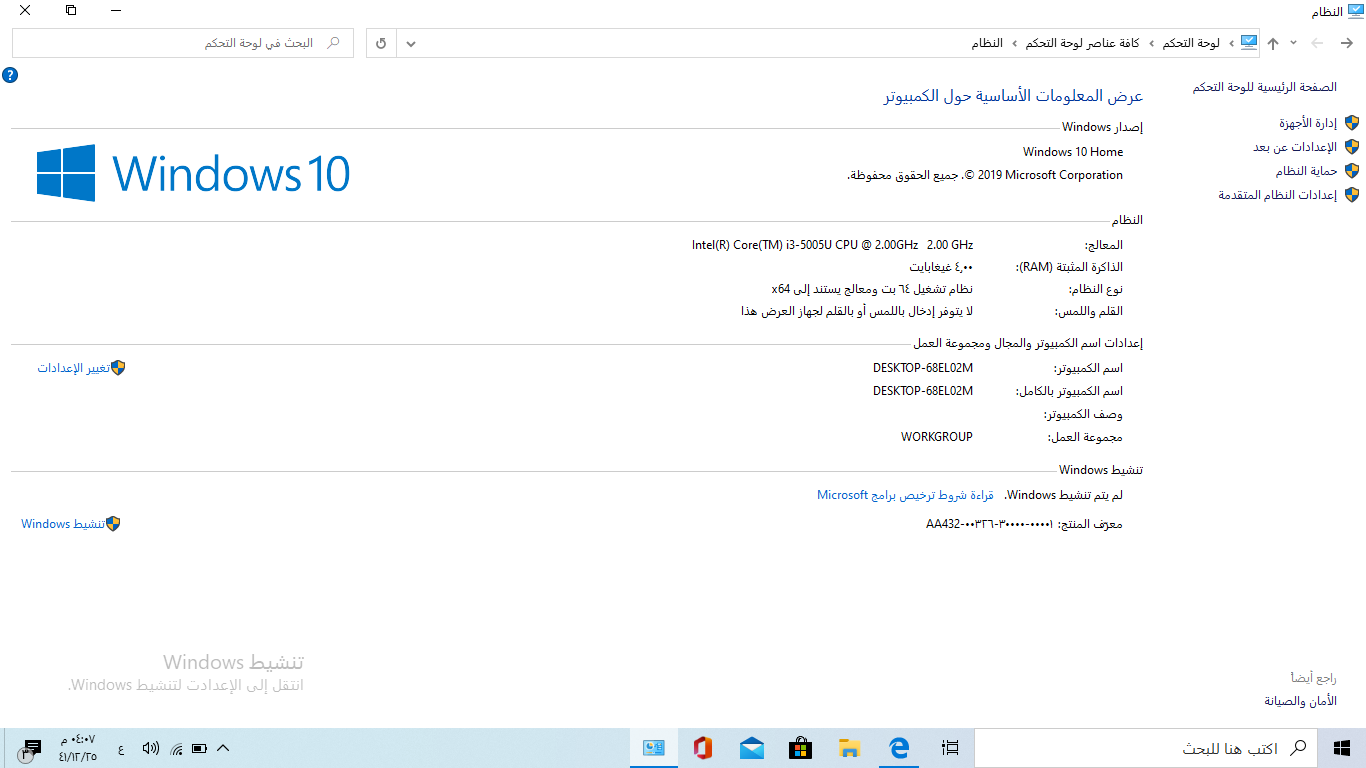Viewport: 1366px width, 768px height.
Task: Click the computer icon in the address bar
Action: pos(1249,43)
